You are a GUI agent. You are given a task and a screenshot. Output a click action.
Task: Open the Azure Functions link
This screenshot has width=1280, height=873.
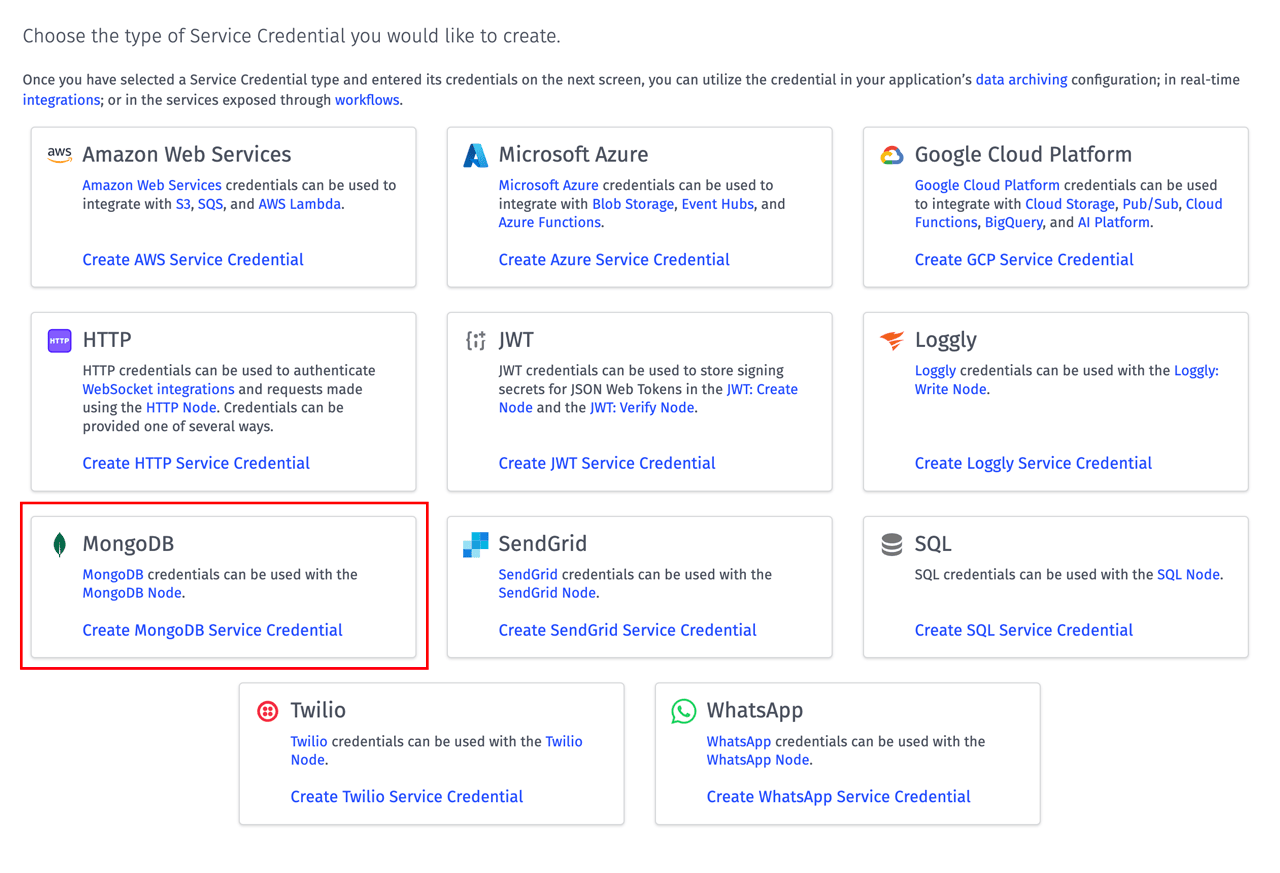(548, 222)
